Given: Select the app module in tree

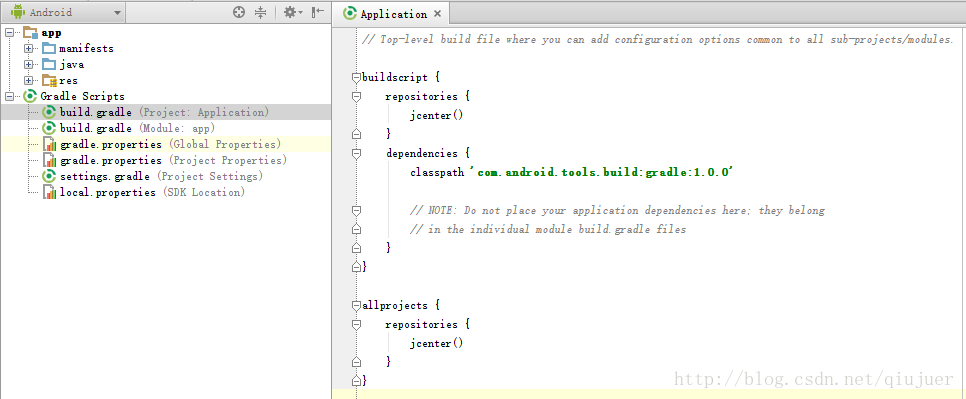Looking at the screenshot, I should pyautogui.click(x=51, y=33).
